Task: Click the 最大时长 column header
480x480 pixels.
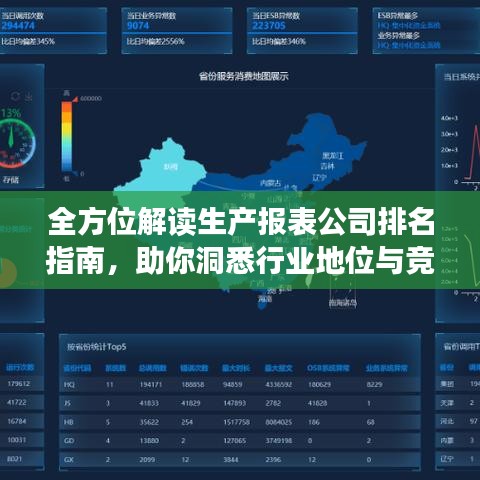Action: (x=236, y=368)
